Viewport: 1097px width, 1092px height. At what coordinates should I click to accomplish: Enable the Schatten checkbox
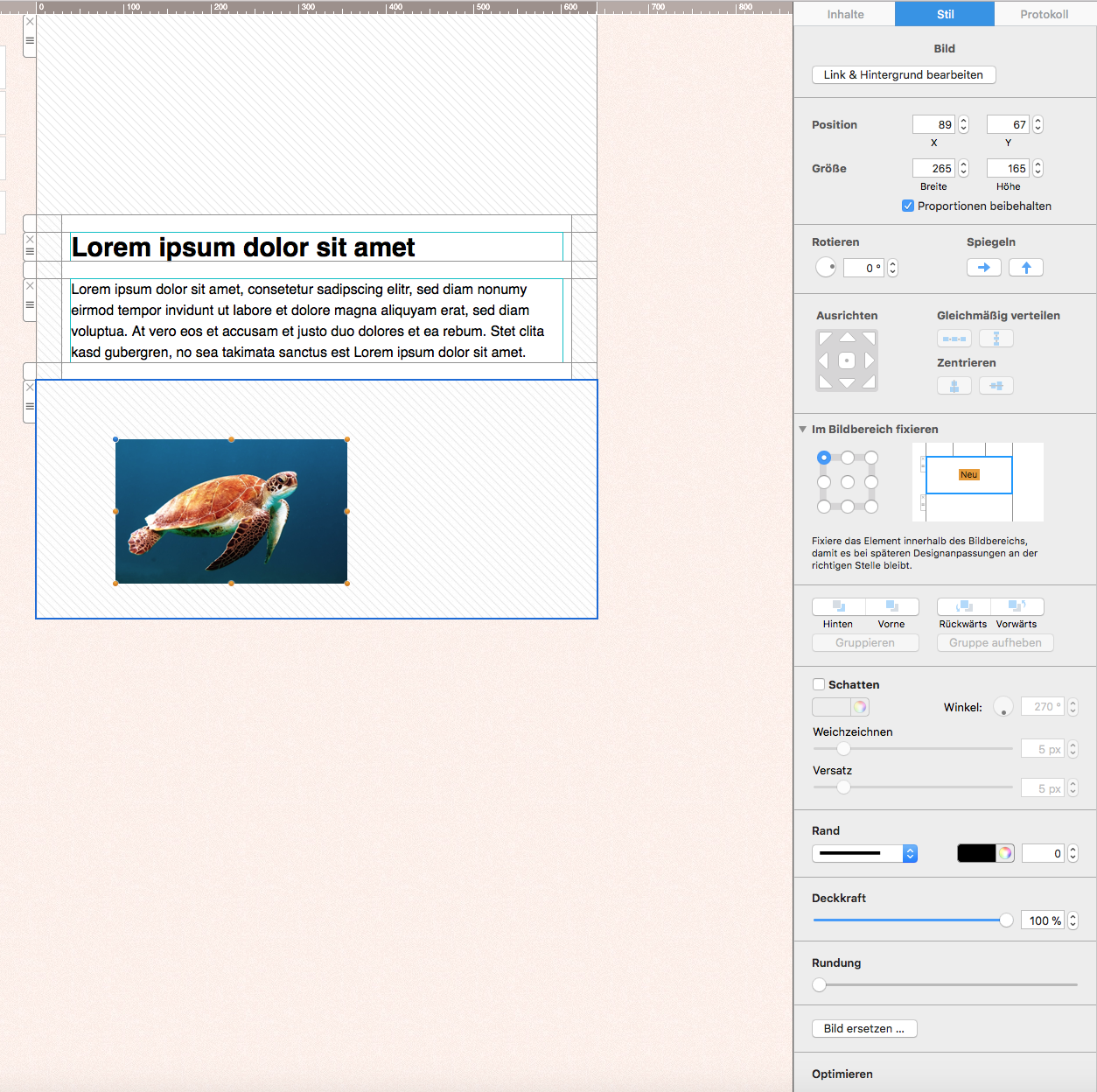click(x=819, y=684)
